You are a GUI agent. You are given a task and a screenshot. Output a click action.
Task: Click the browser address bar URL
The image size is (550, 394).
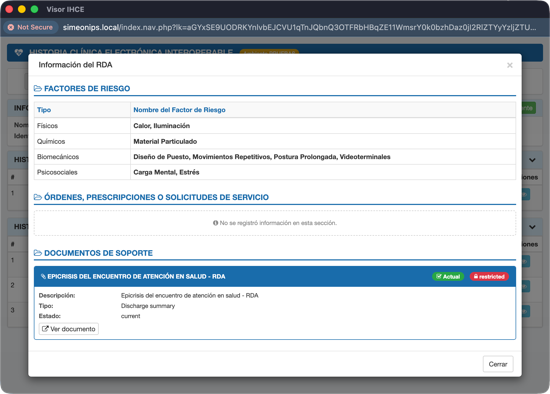(299, 27)
